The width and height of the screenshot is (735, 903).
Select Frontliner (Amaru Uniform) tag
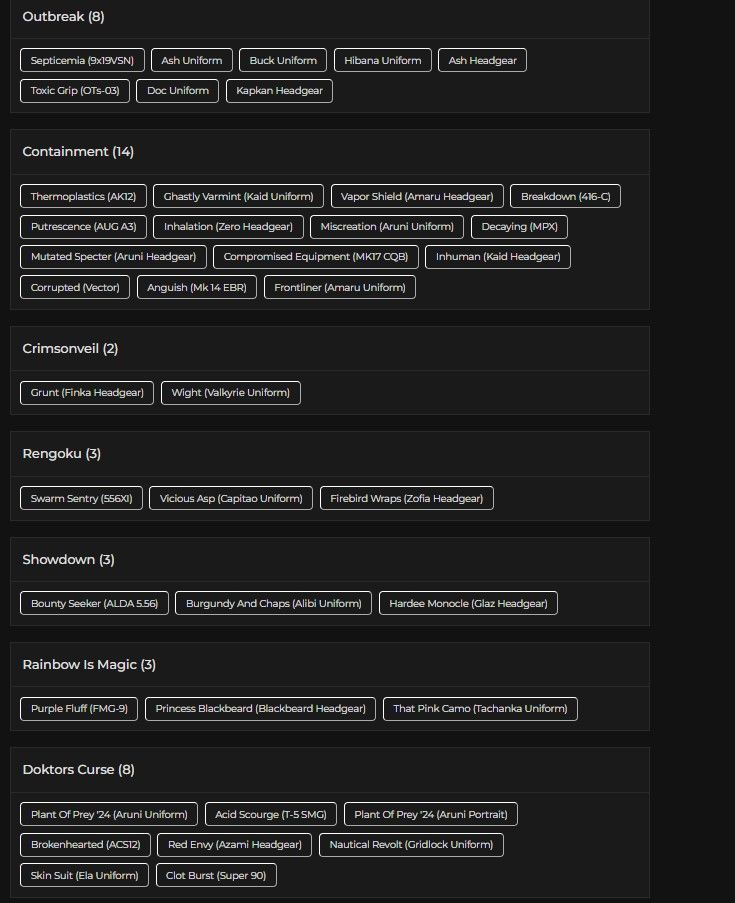(x=340, y=287)
